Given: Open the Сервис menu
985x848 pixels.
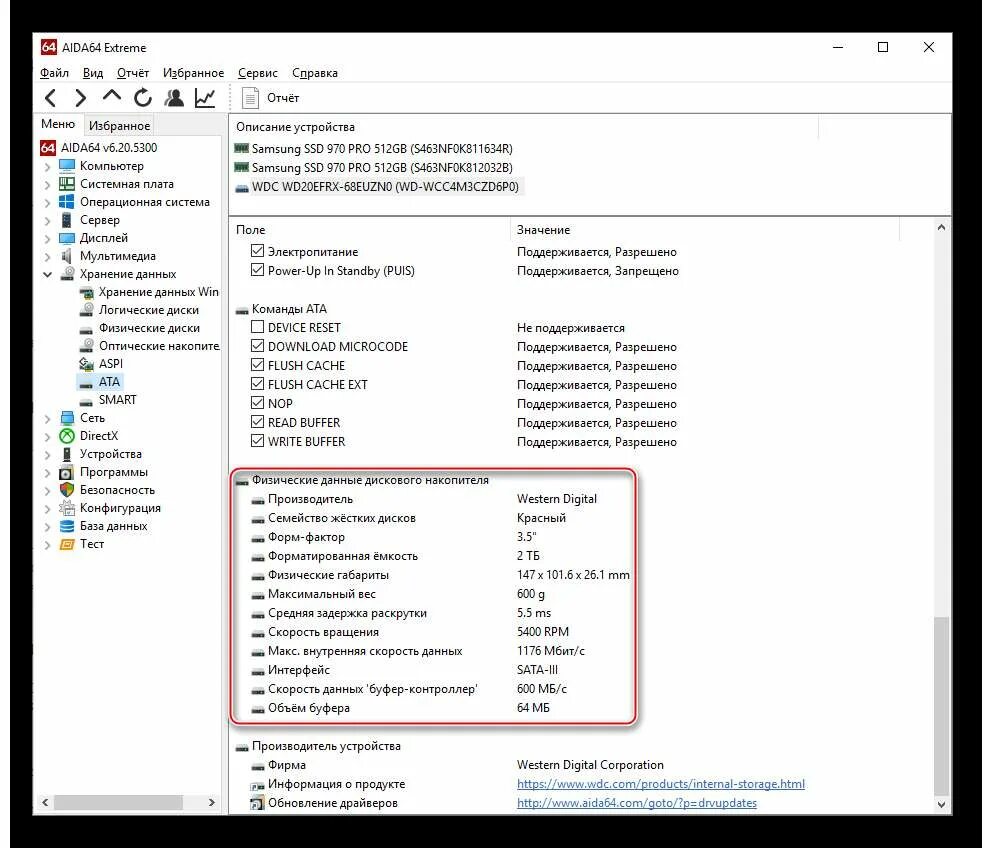Looking at the screenshot, I should point(258,73).
